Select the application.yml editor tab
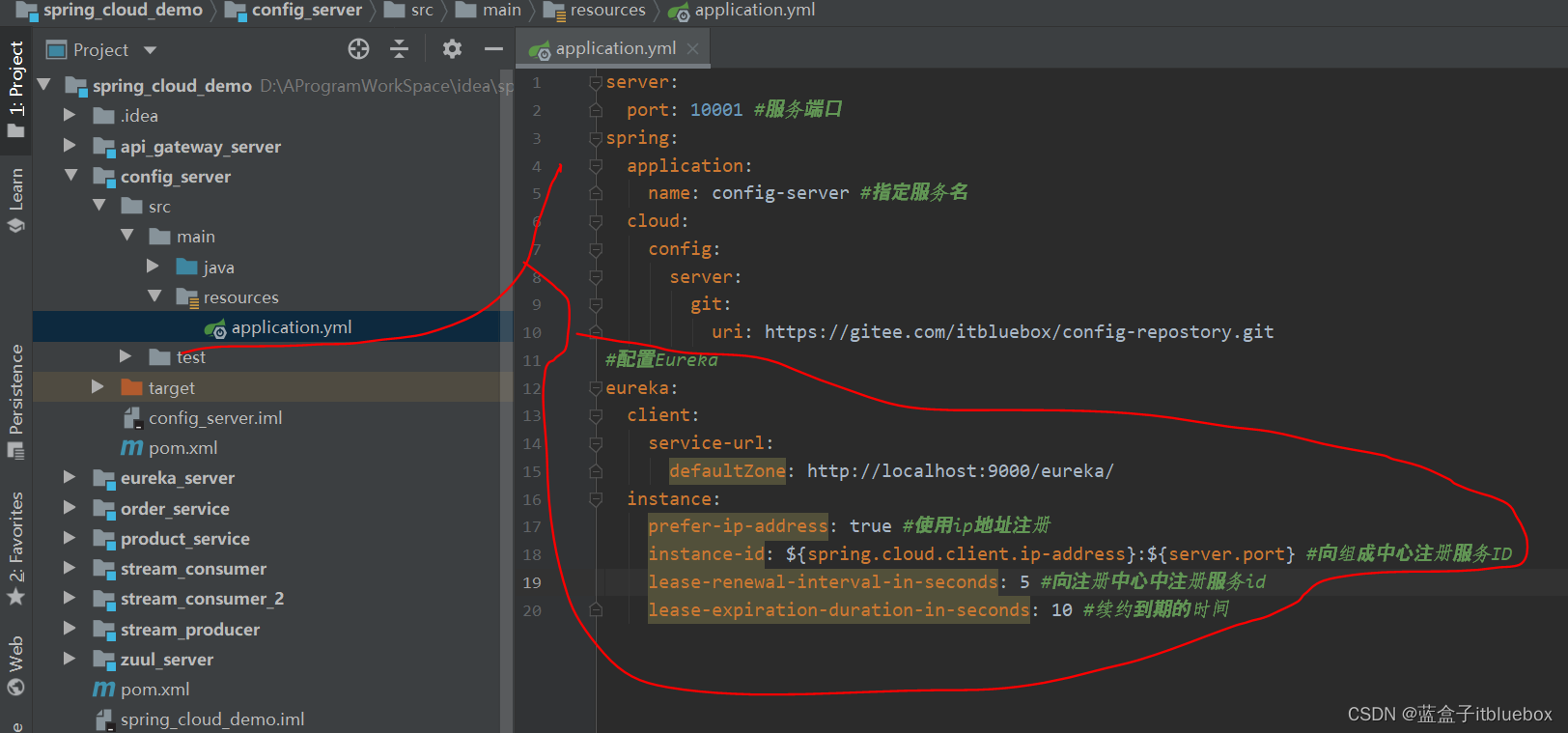 click(614, 48)
